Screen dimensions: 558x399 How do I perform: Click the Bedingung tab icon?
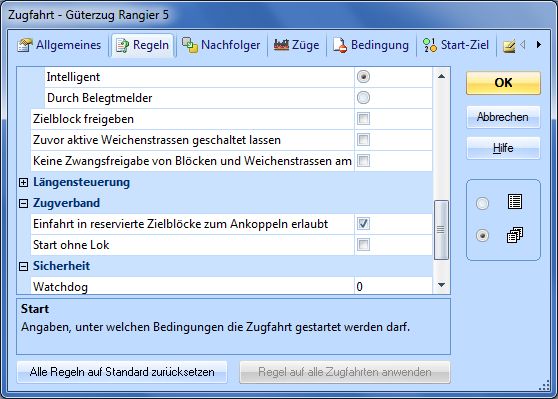(x=340, y=45)
